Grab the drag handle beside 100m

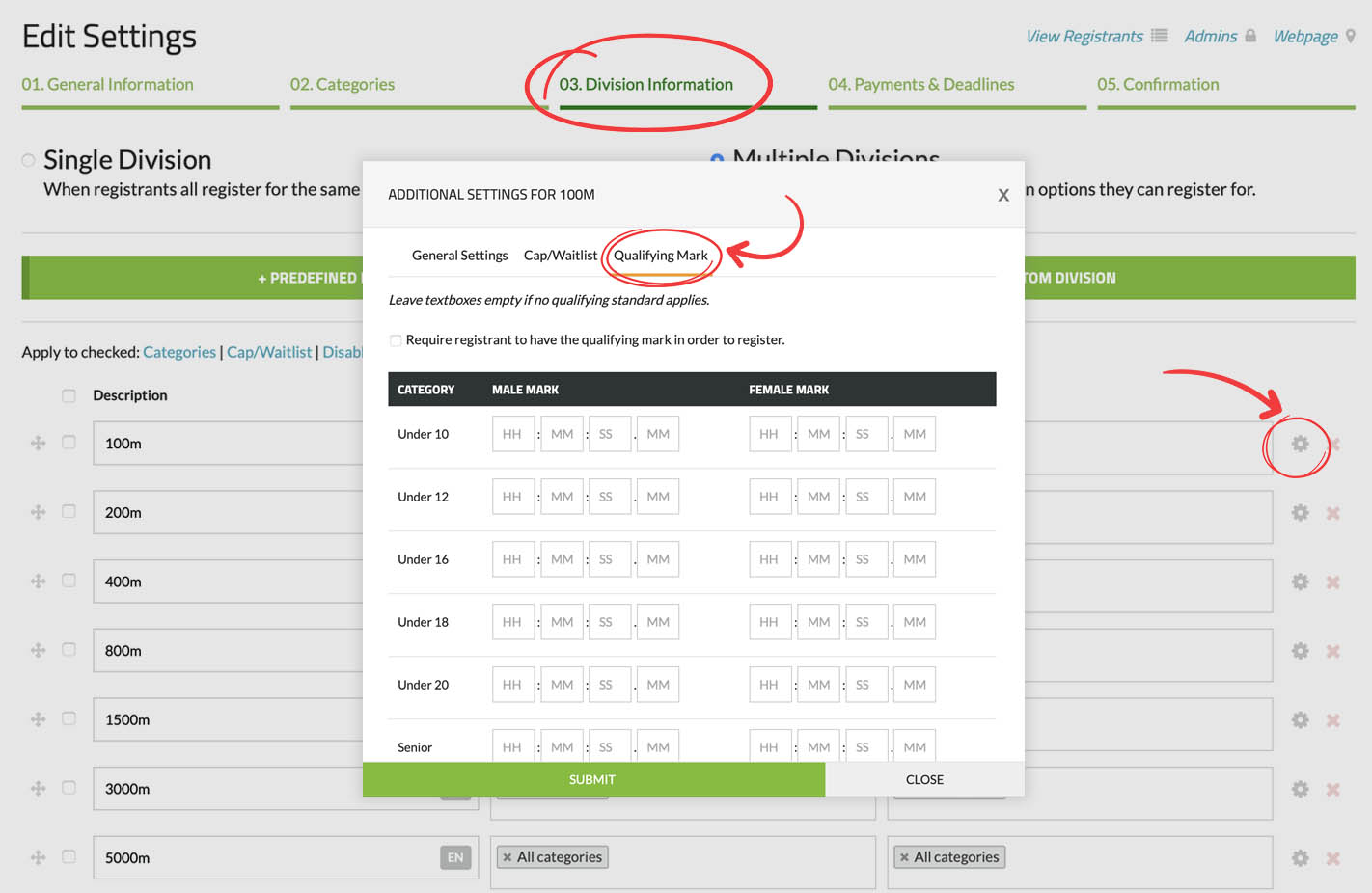tap(39, 444)
